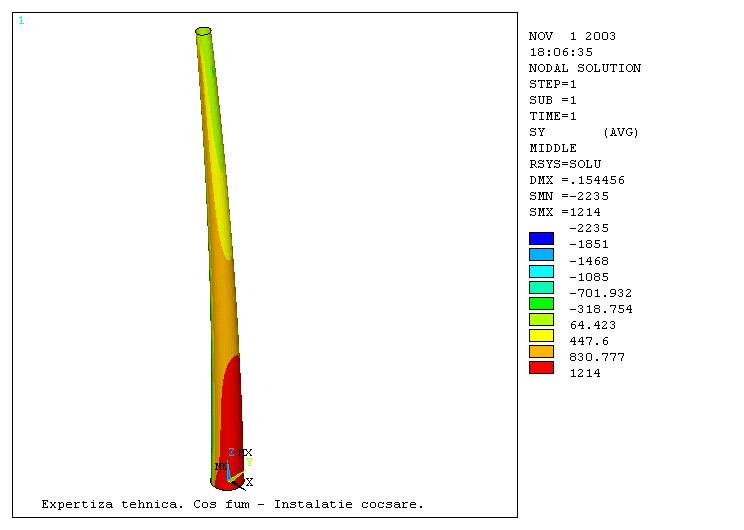Click the SY (AVG) stress component label
The width and height of the screenshot is (744, 530).
point(583,132)
